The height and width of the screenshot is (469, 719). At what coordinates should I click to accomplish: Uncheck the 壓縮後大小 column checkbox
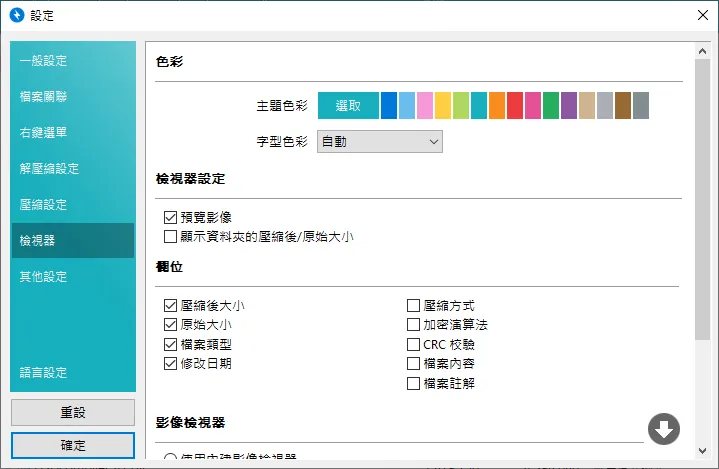point(170,305)
